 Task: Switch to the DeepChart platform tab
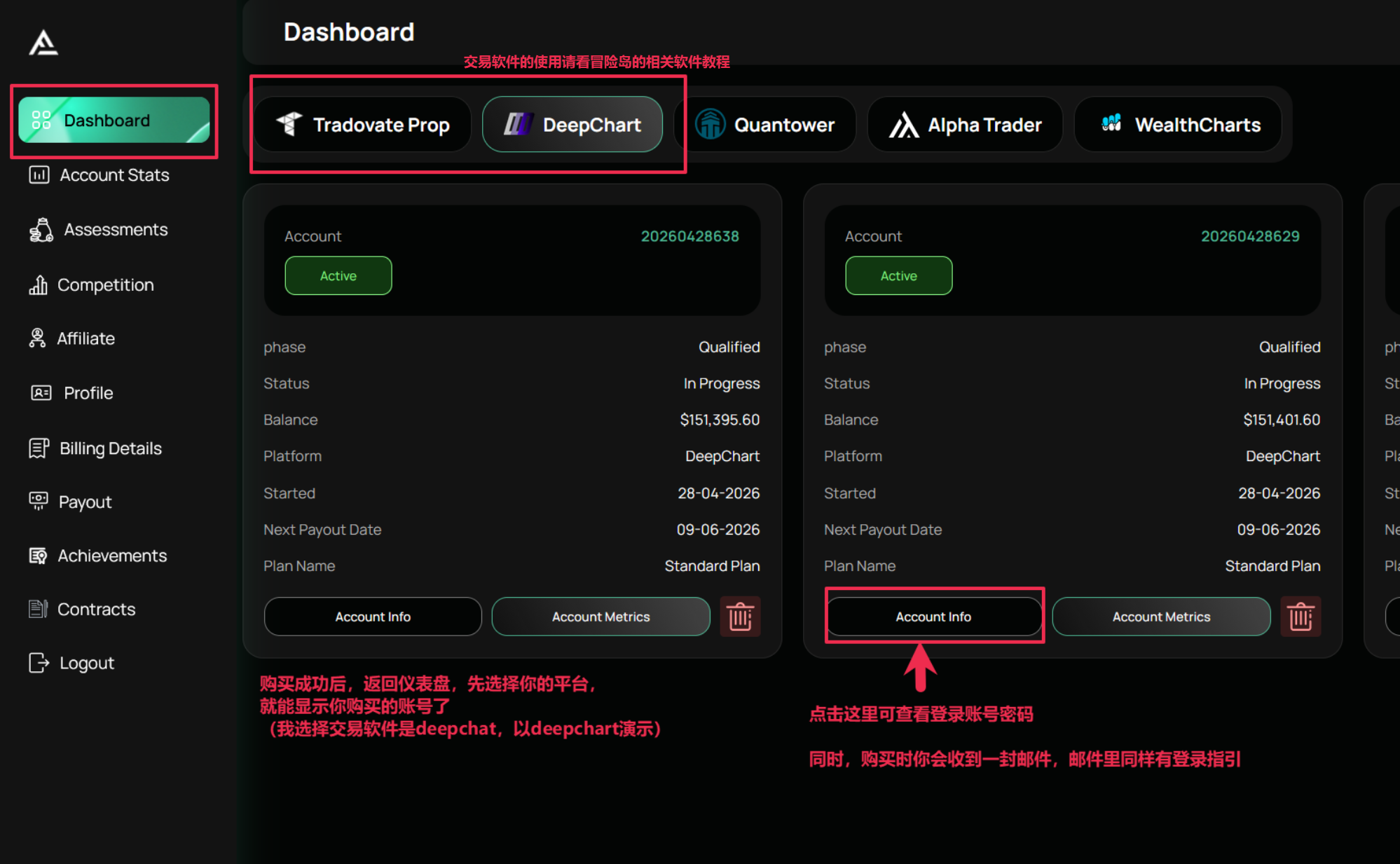(572, 125)
